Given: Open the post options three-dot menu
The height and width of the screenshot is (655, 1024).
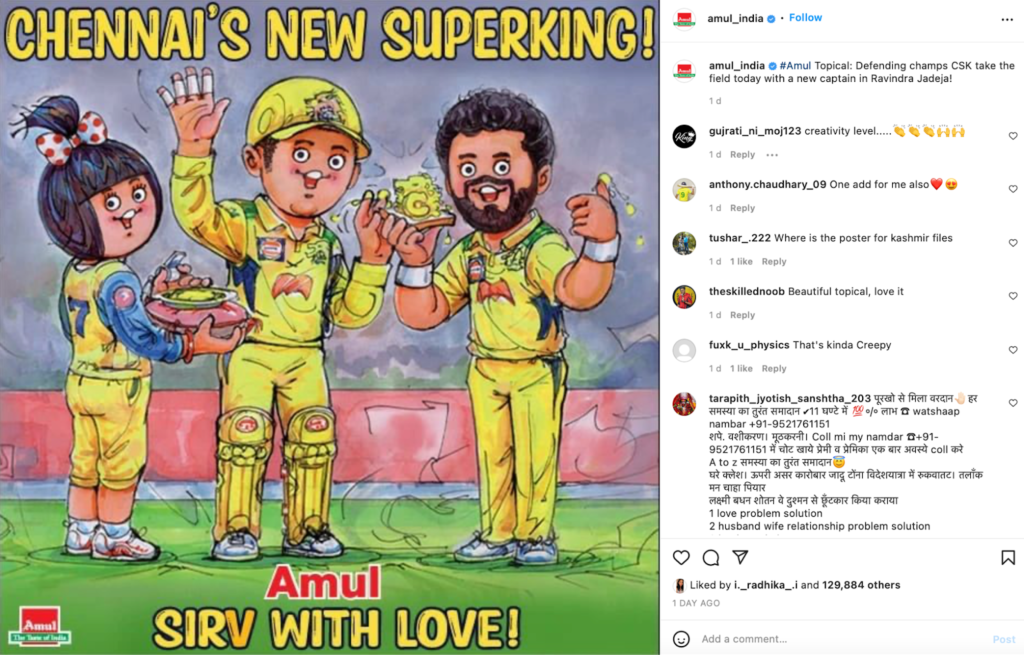Looking at the screenshot, I should tap(1007, 20).
